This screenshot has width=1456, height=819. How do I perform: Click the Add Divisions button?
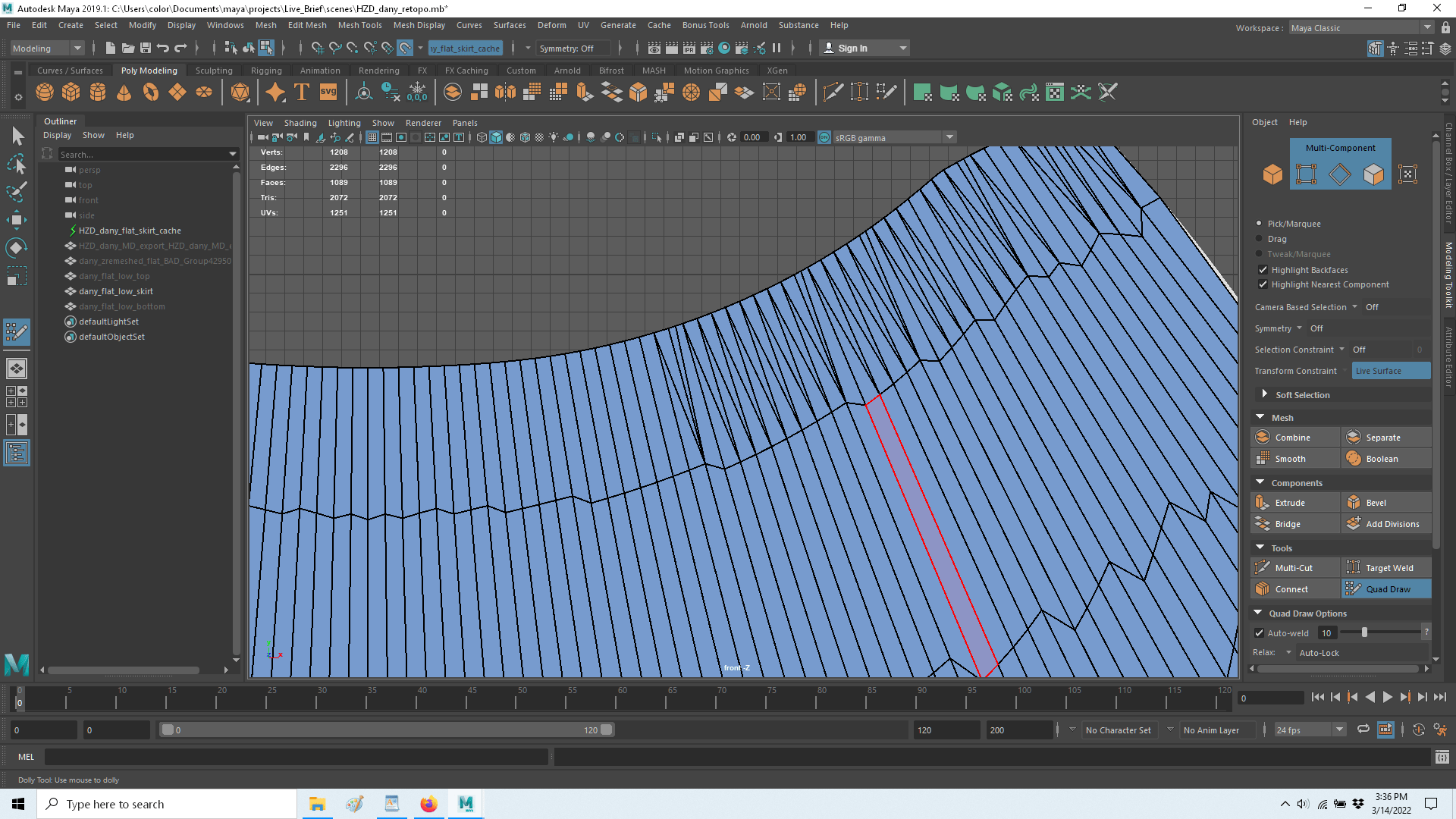[x=1392, y=524]
